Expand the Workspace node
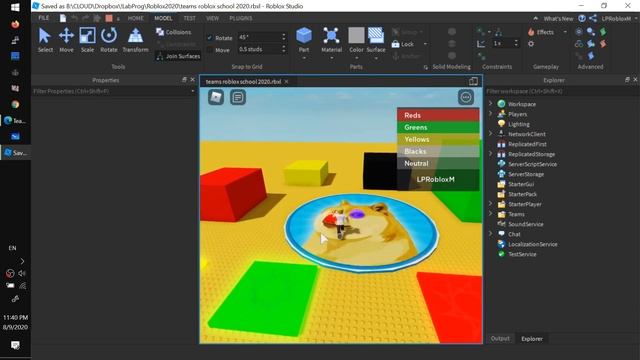 coord(491,104)
